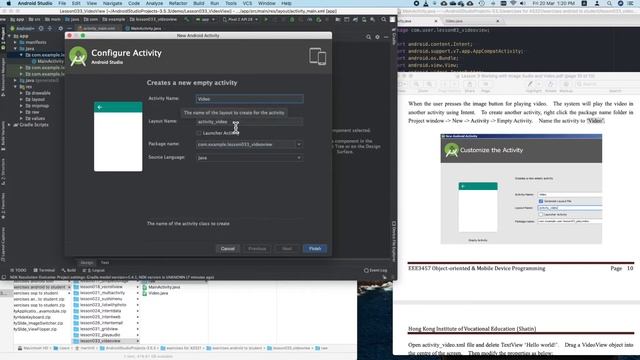Image resolution: width=640 pixels, height=360 pixels.
Task: Open the Refactor menu
Action: pos(178,3)
